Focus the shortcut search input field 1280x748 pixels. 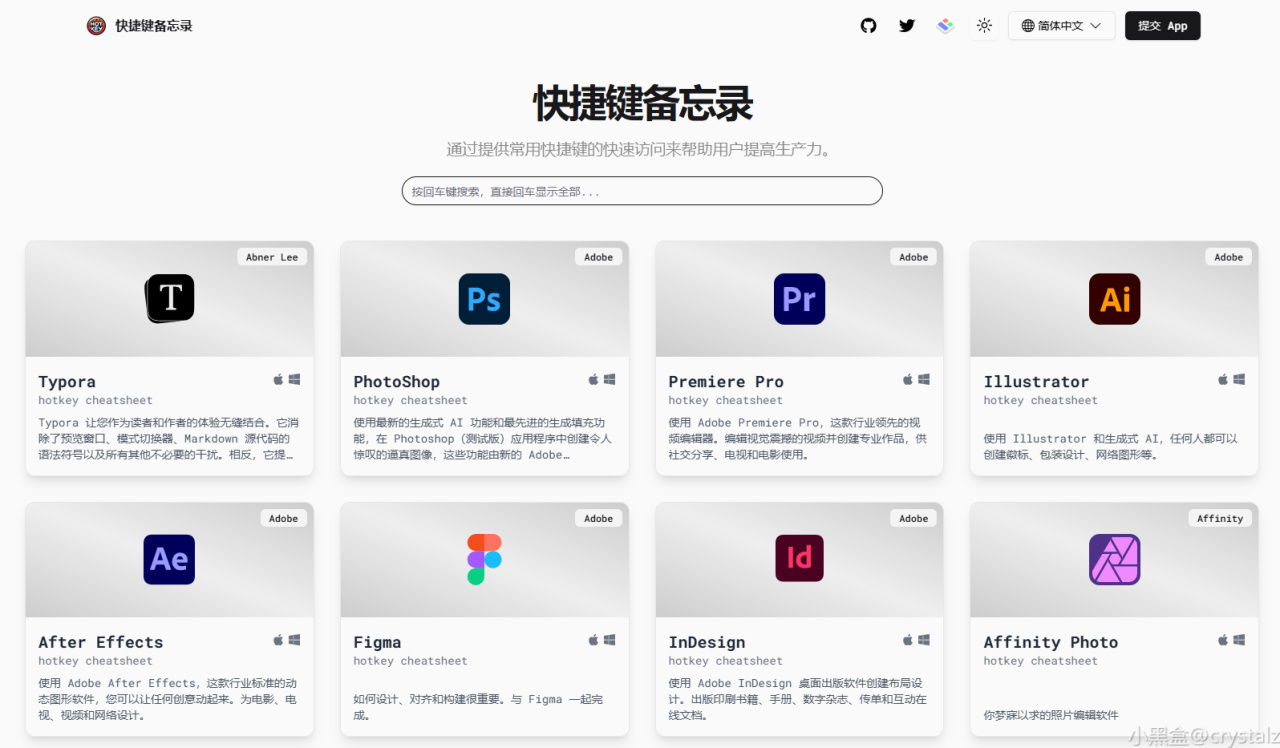pyautogui.click(x=642, y=191)
